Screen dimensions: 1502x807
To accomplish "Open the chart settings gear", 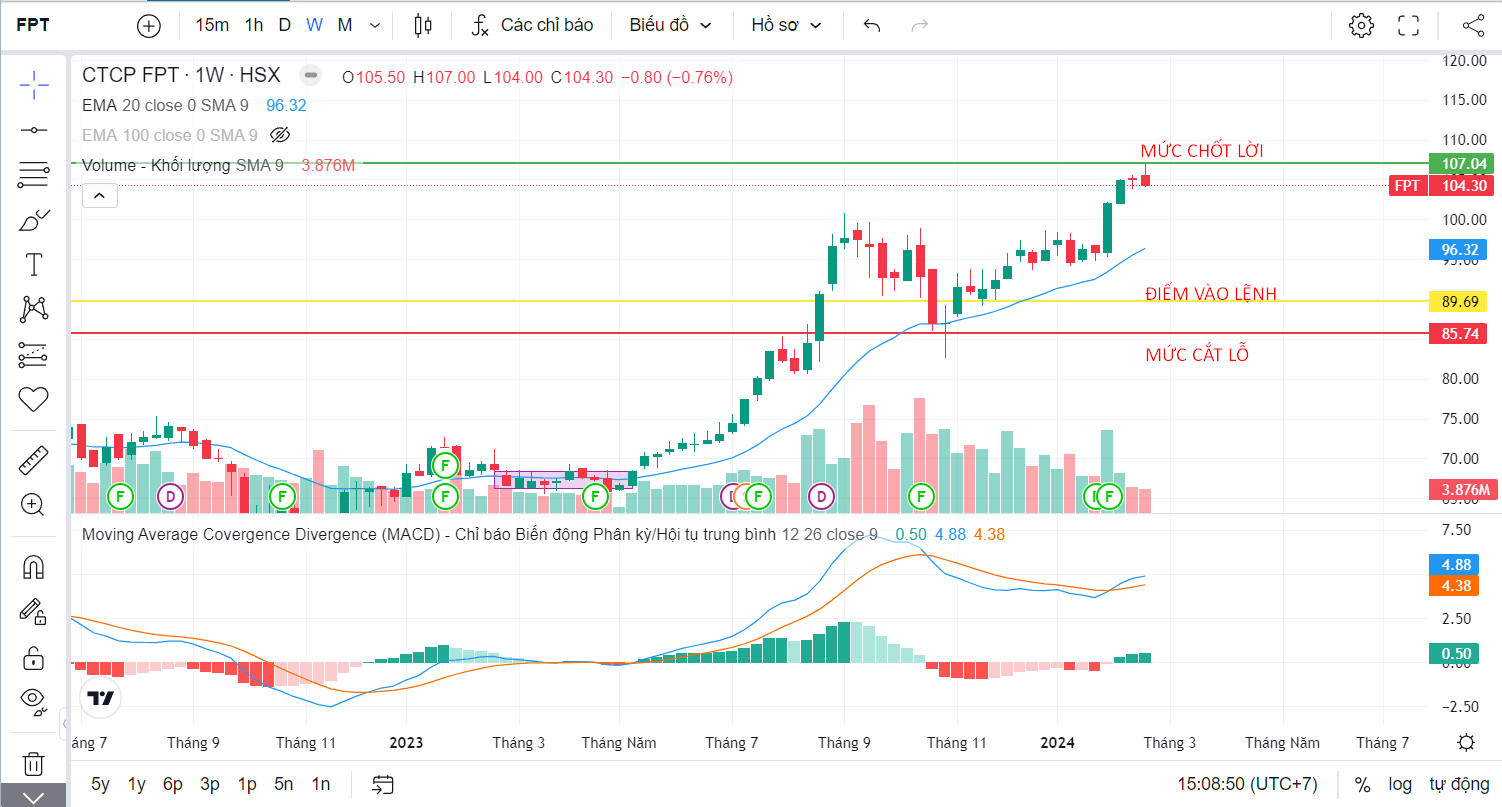I will [1361, 25].
